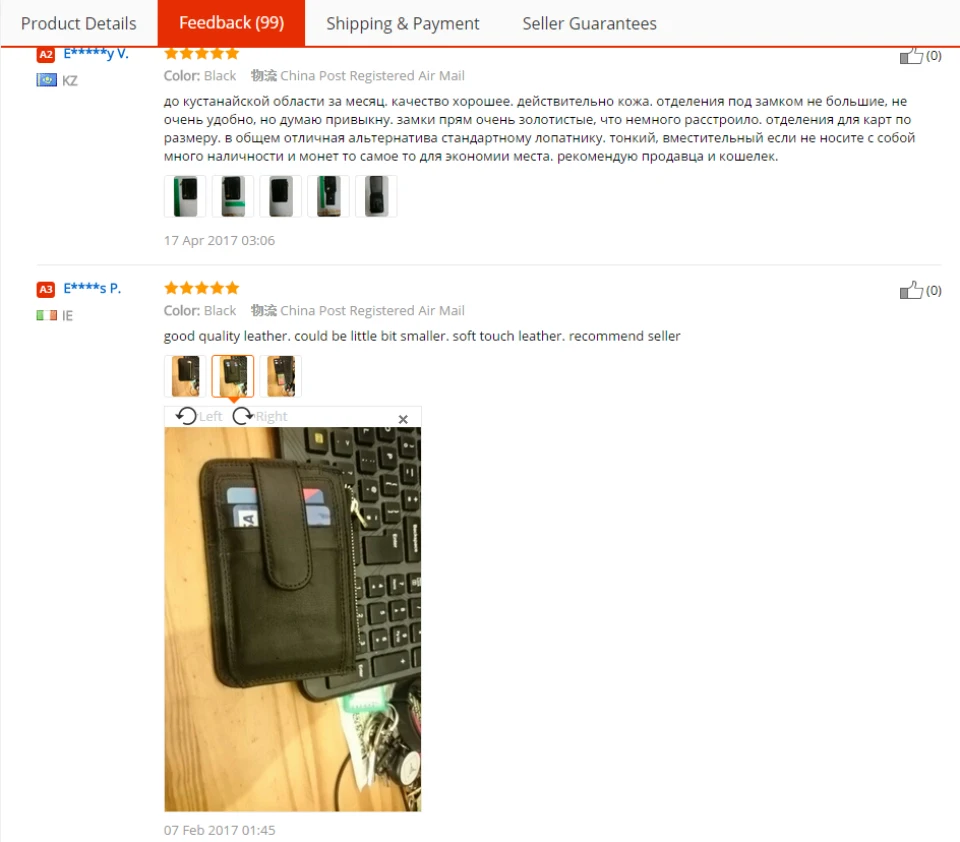Close the enlarged review photo

[403, 419]
